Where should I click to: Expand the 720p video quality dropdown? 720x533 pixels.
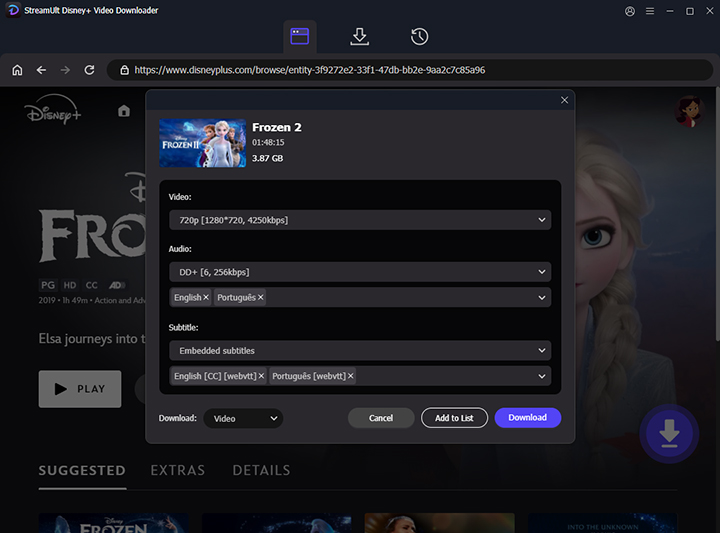click(360, 219)
